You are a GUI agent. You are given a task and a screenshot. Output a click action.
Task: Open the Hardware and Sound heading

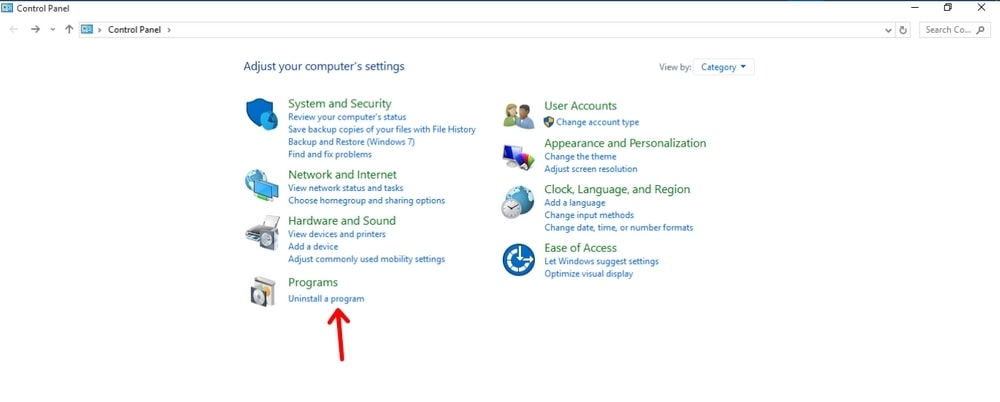click(342, 220)
